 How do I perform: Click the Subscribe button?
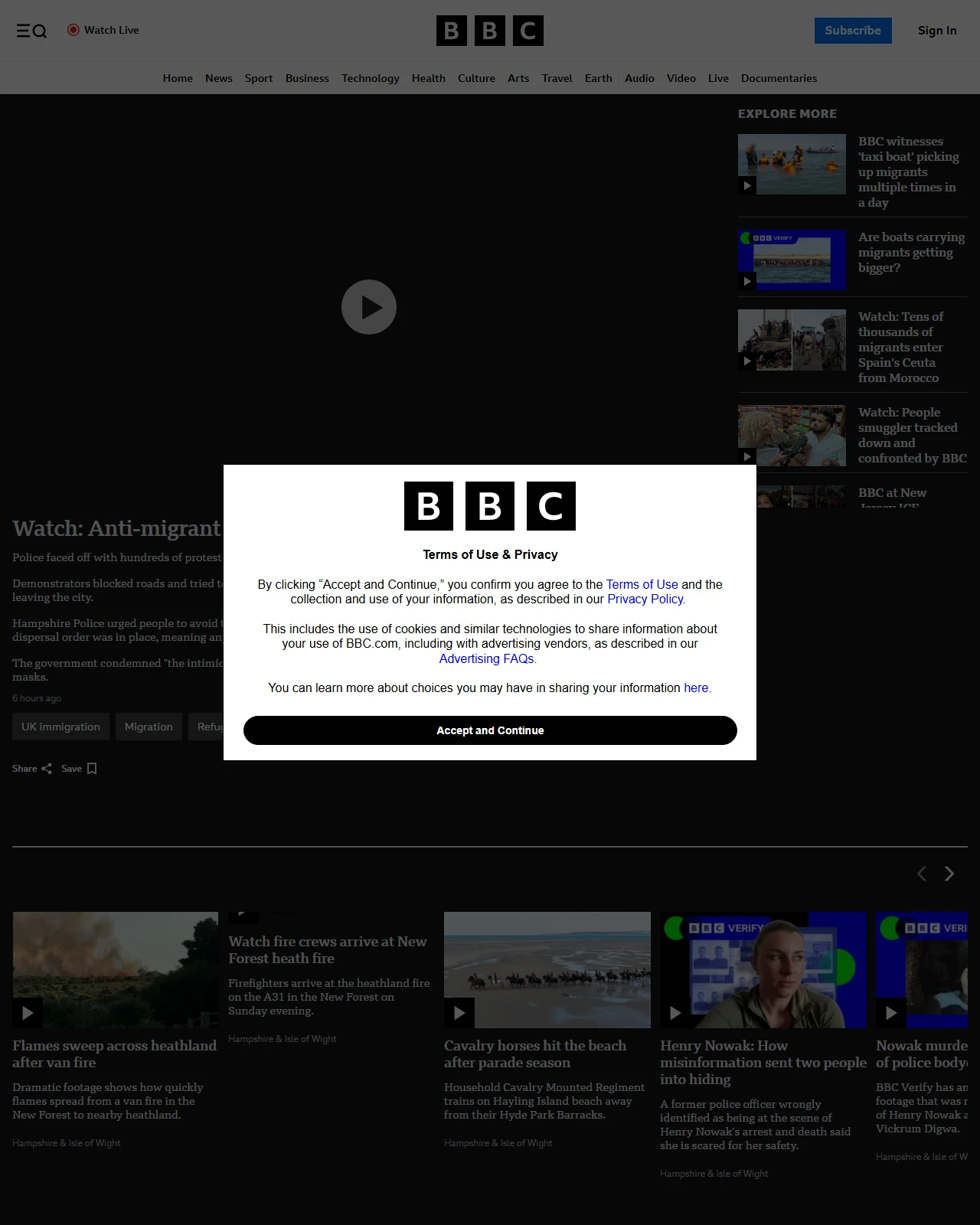pyautogui.click(x=853, y=31)
